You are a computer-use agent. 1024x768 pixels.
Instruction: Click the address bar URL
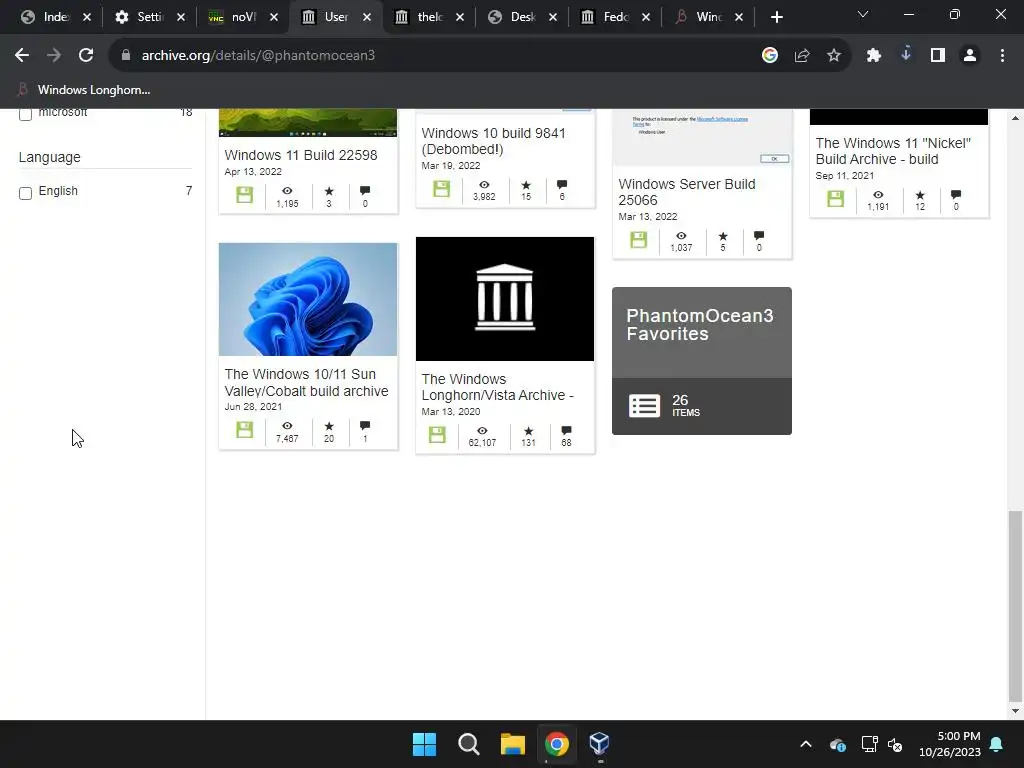pos(258,56)
